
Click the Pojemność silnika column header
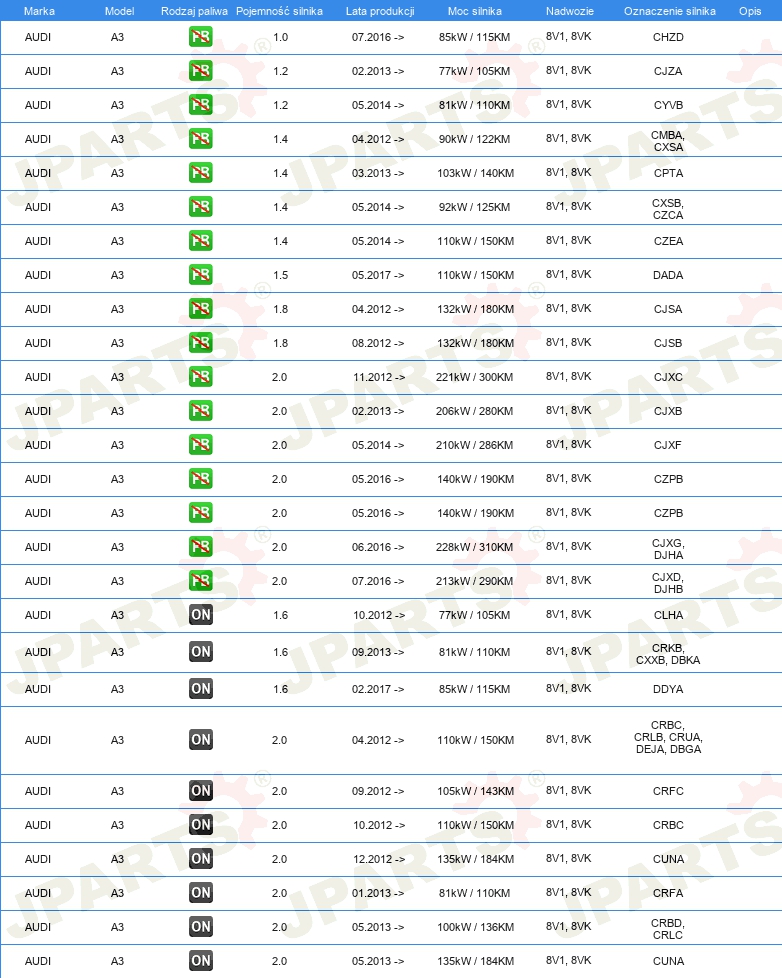click(279, 11)
